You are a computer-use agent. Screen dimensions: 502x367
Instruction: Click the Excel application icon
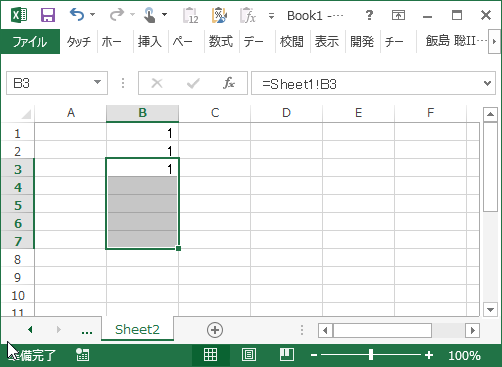tap(19, 15)
